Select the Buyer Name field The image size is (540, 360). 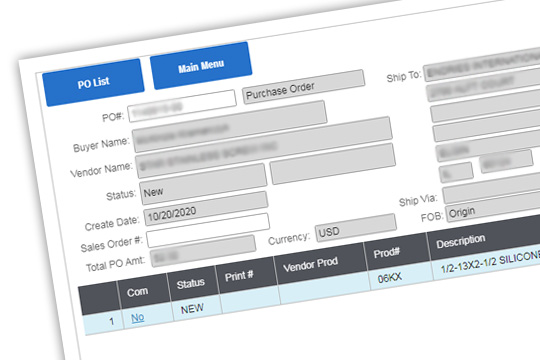tap(230, 126)
